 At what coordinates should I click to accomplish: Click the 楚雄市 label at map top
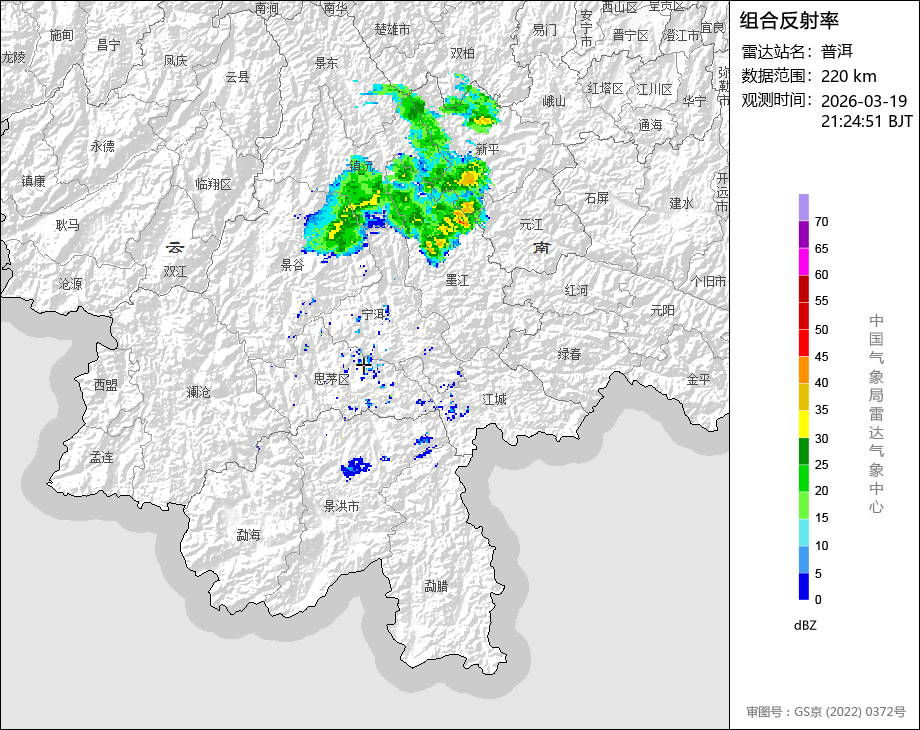click(392, 30)
